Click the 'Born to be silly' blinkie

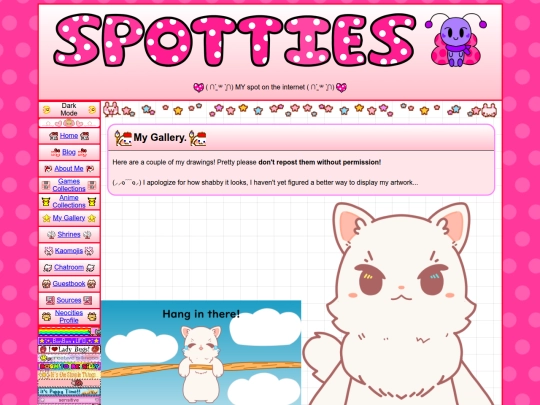point(69,366)
